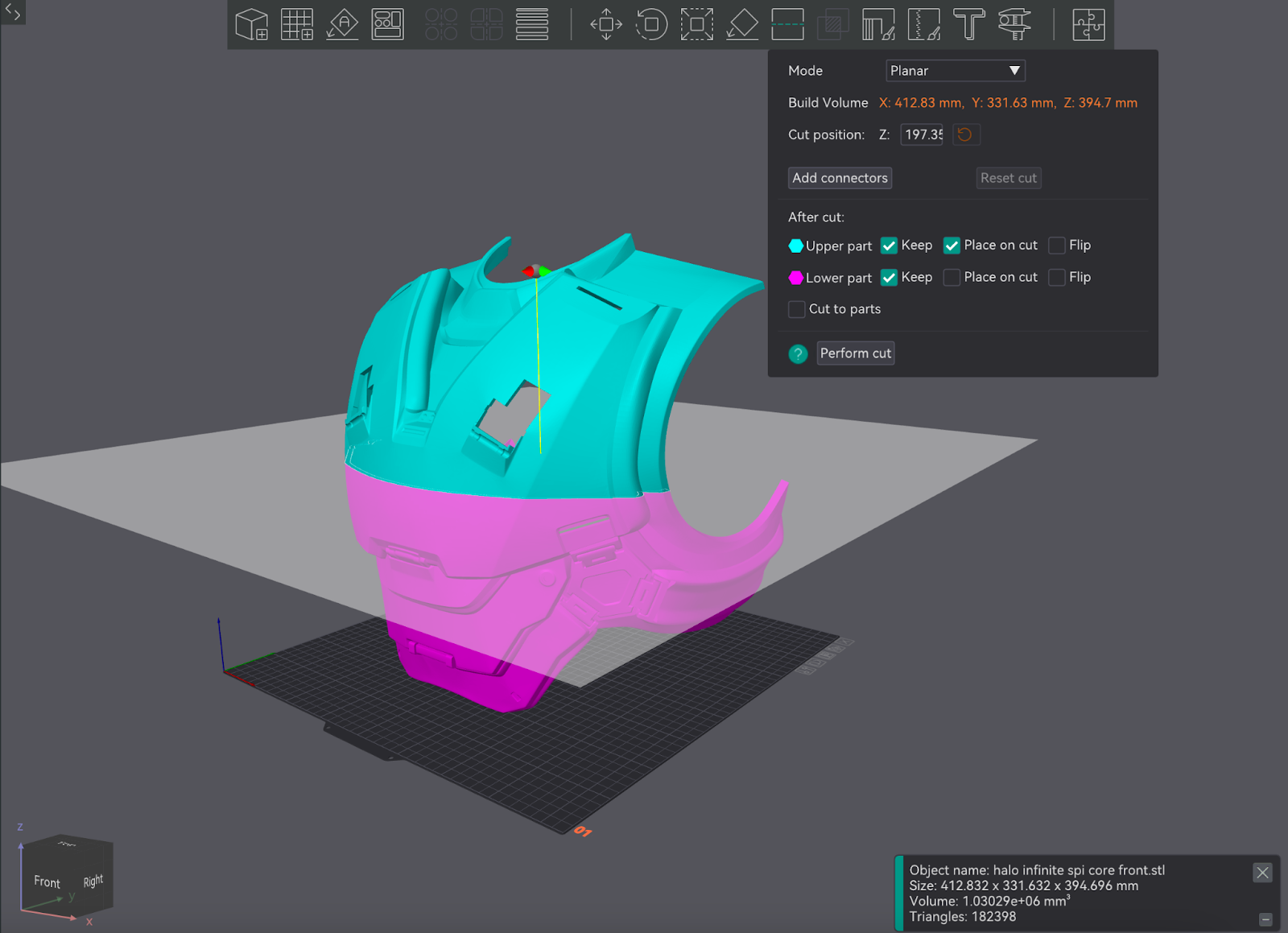The height and width of the screenshot is (933, 1288).
Task: Uncheck Keep for Upper part
Action: click(889, 246)
